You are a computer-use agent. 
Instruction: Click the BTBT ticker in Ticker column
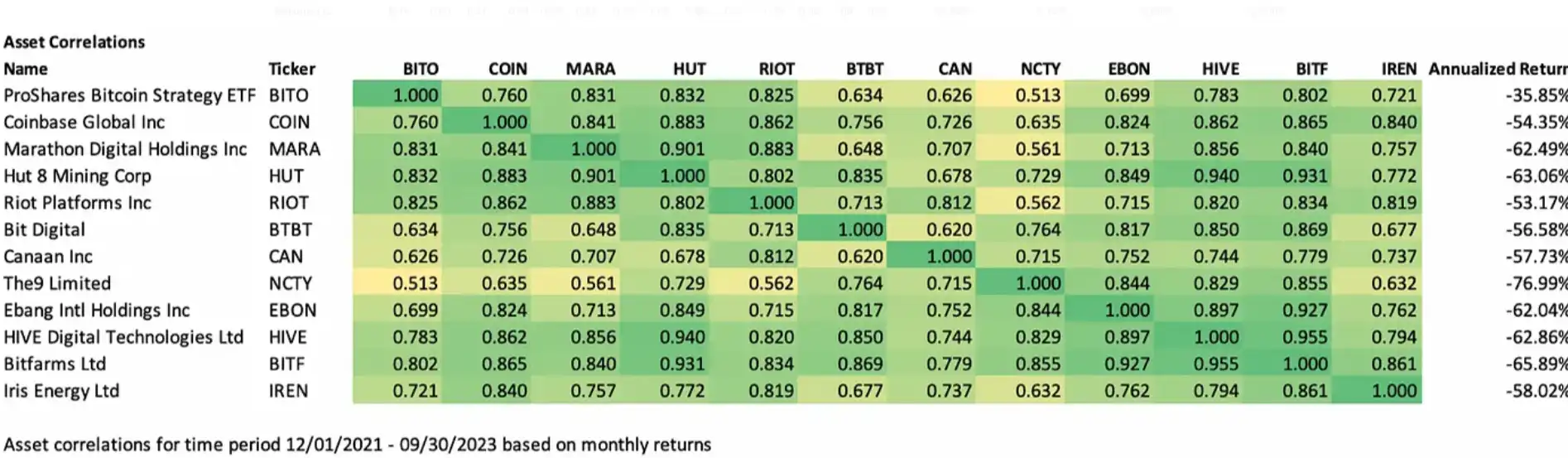[290, 229]
